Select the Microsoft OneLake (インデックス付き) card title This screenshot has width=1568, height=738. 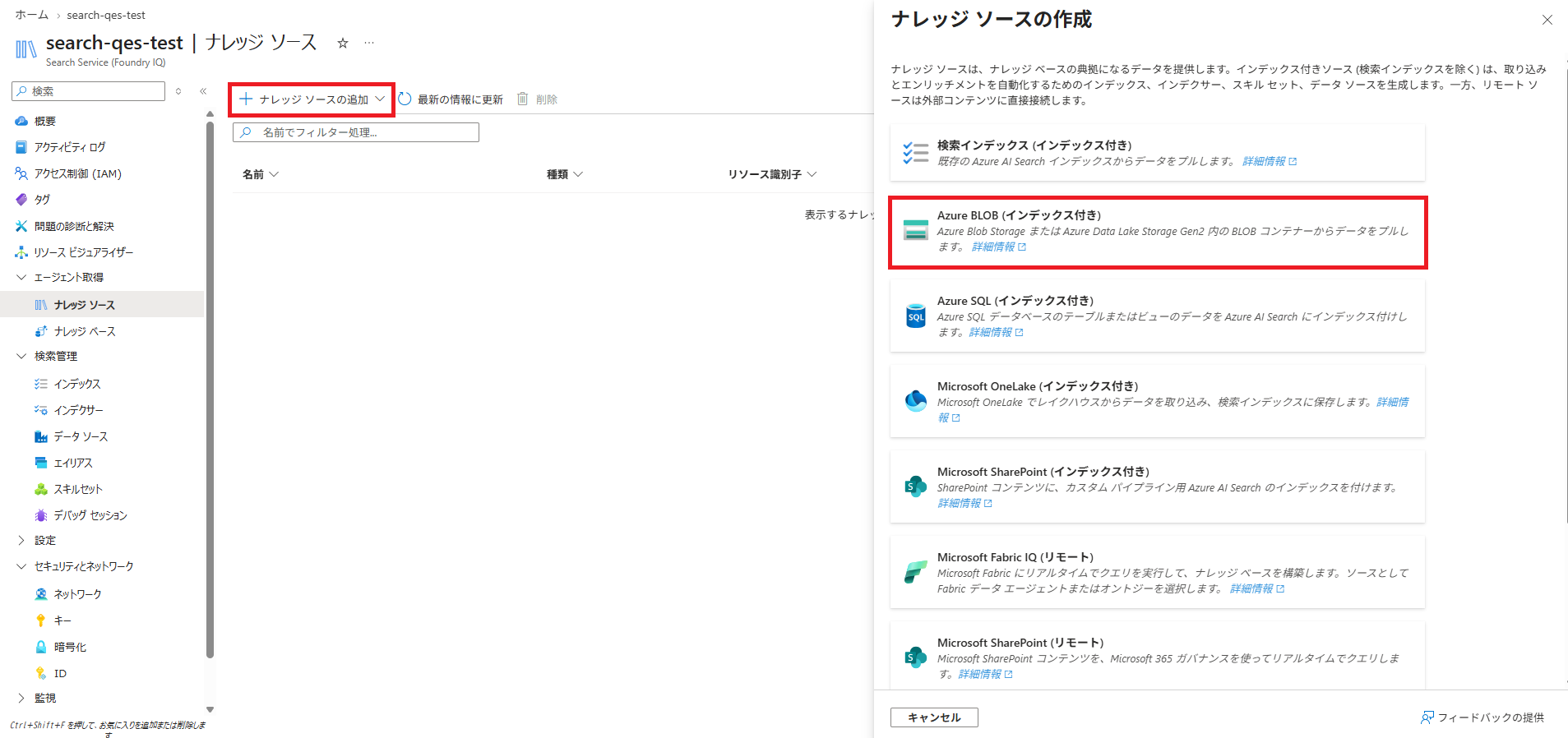click(x=1038, y=386)
